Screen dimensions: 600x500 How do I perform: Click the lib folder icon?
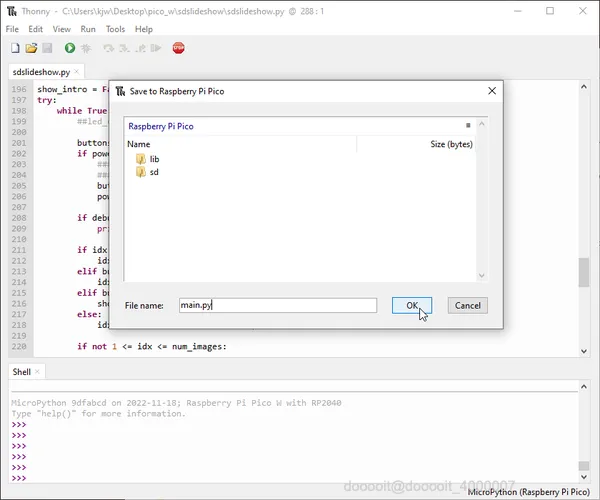tap(140, 159)
